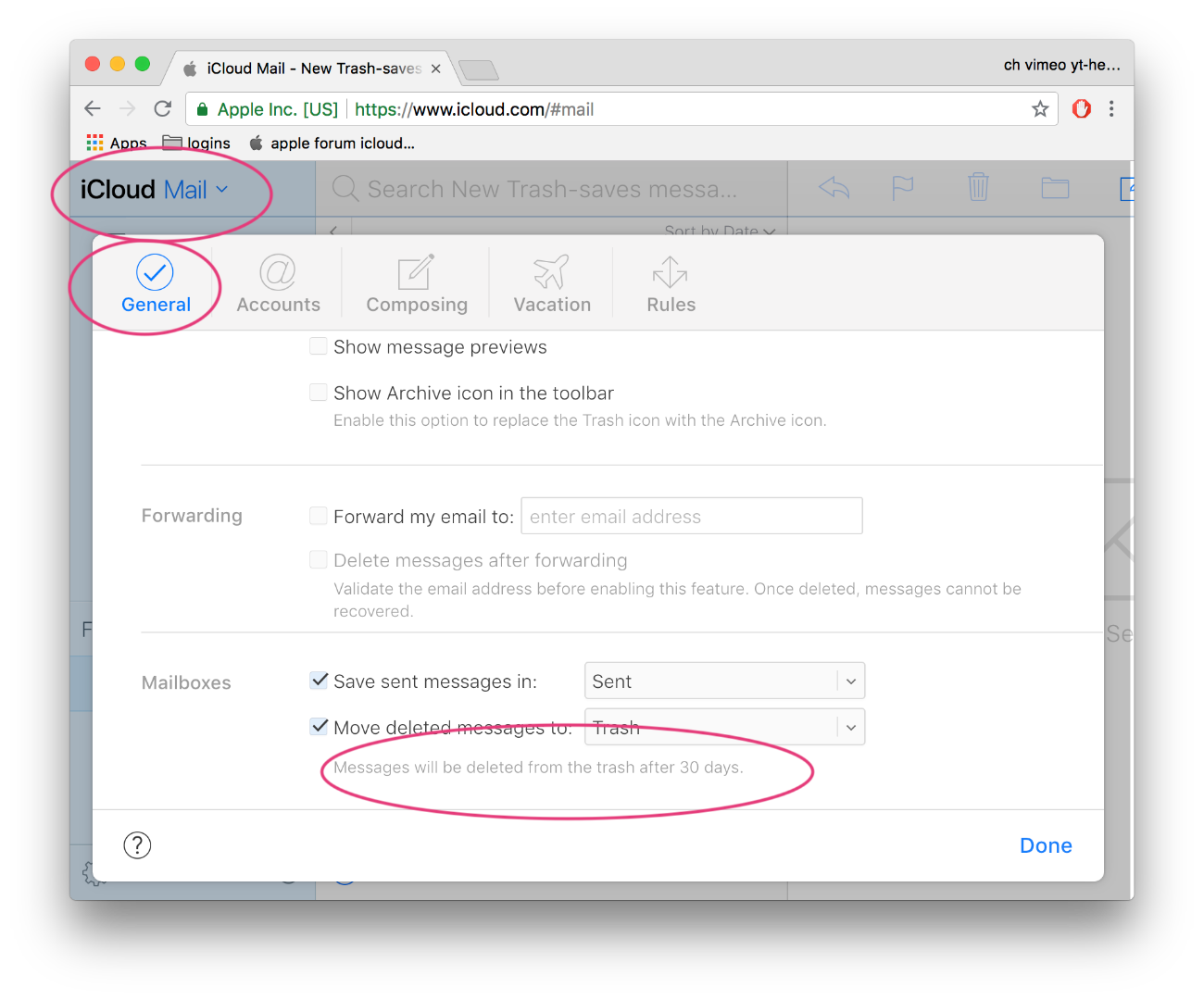Enable Show Archive icon in the toolbar
The width and height of the screenshot is (1204, 1000).
point(319,393)
